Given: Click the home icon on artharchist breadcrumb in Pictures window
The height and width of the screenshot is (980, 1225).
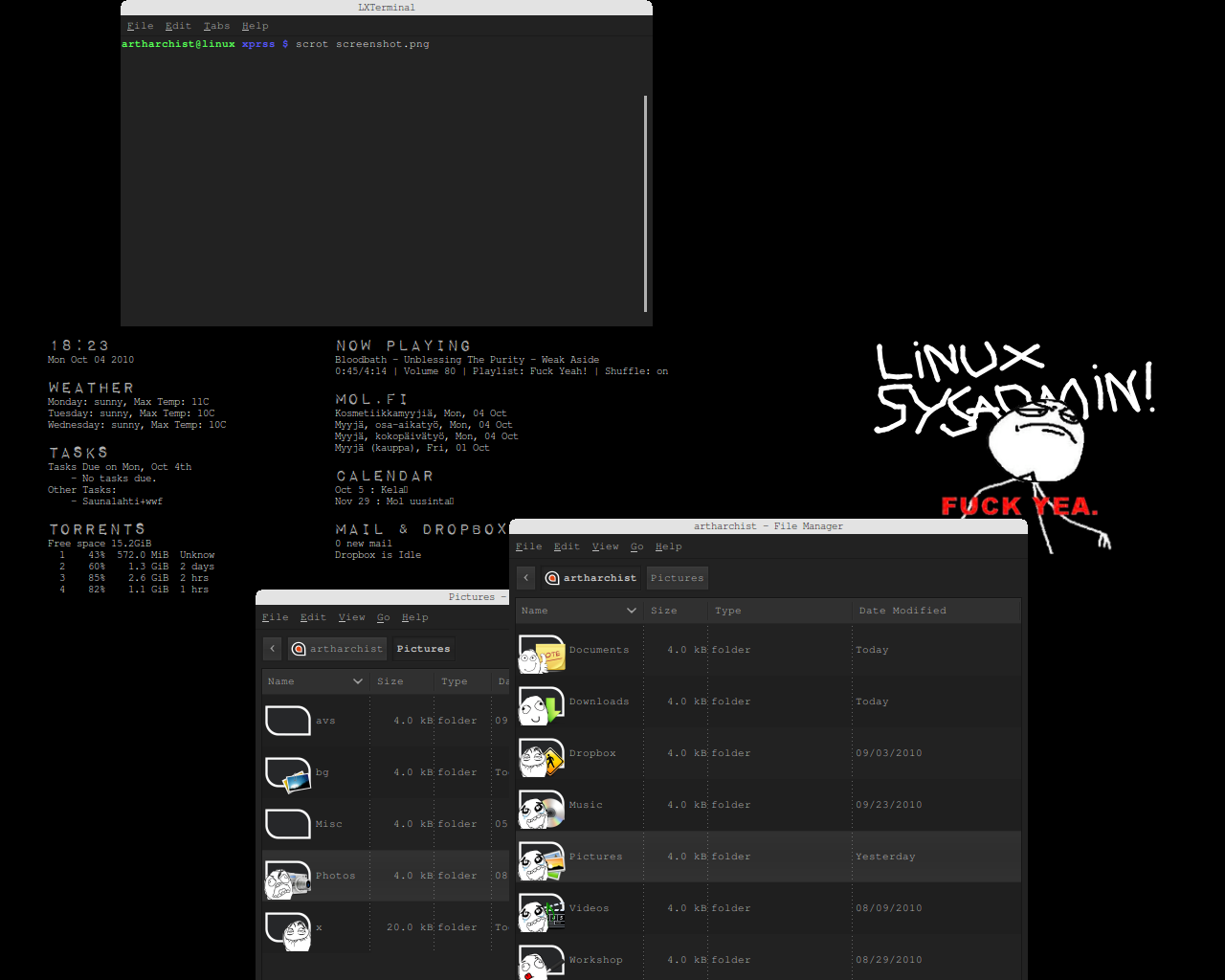Looking at the screenshot, I should coord(298,649).
